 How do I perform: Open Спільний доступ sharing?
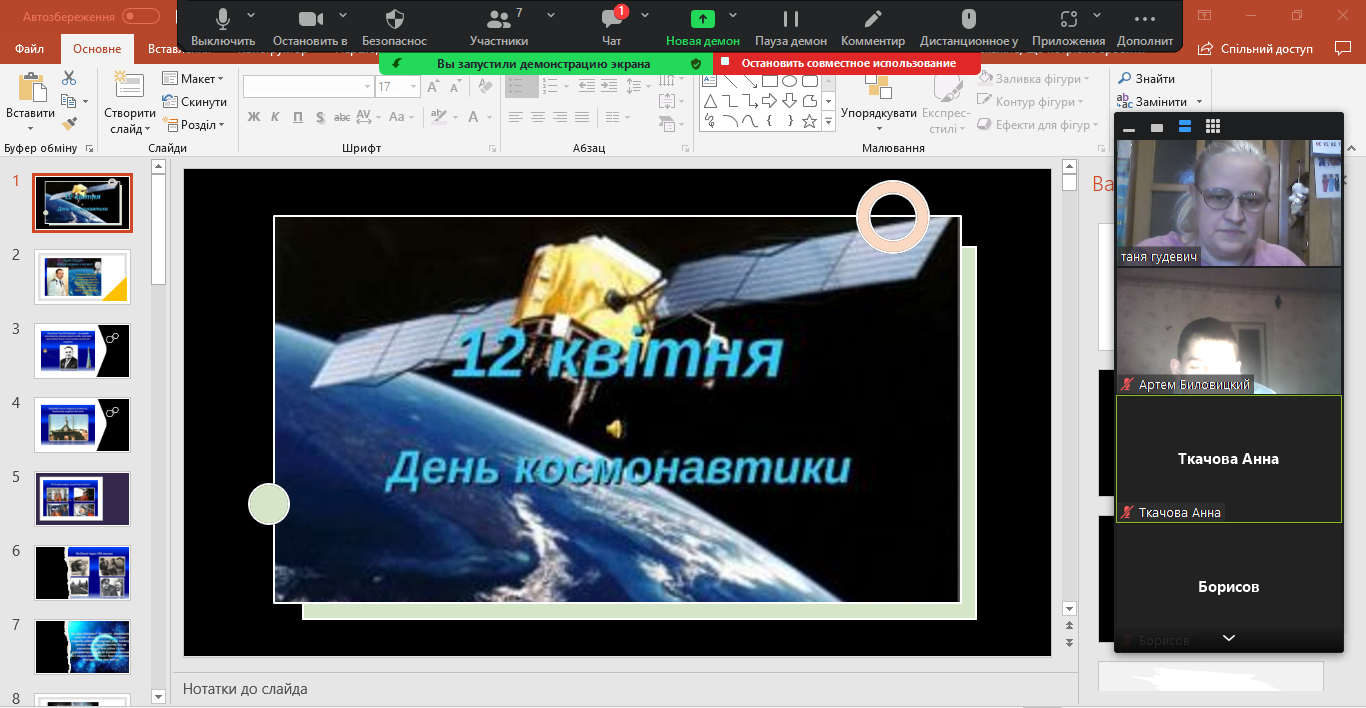1256,48
